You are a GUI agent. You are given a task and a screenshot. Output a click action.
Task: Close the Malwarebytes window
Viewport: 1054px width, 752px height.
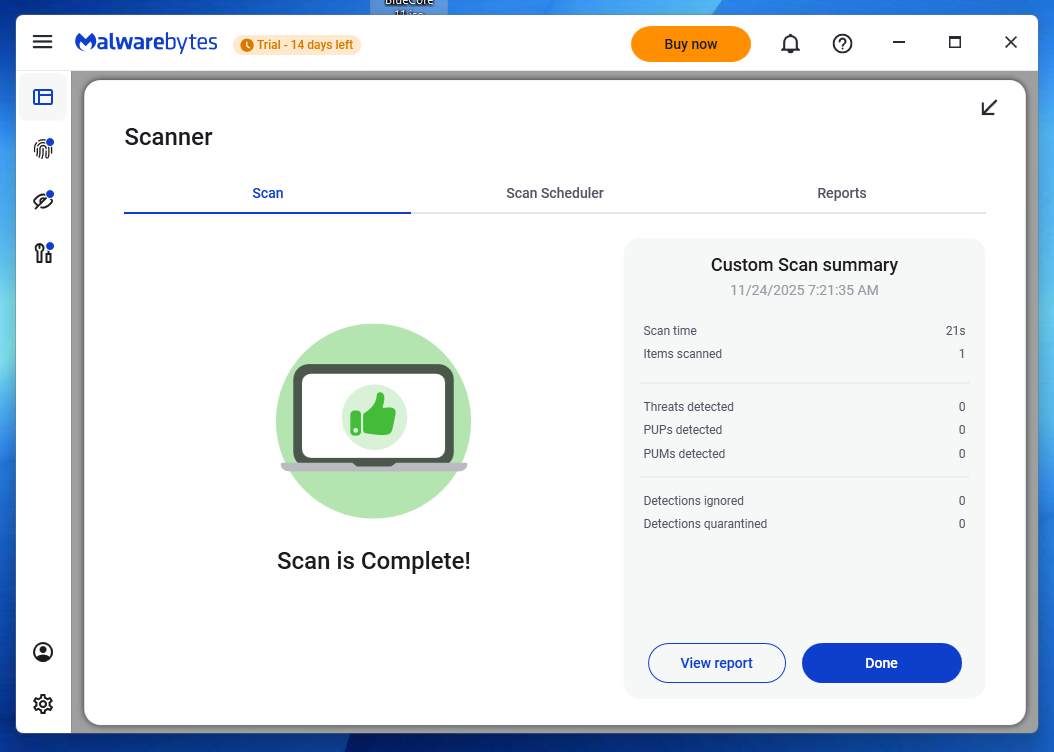[x=1010, y=42]
